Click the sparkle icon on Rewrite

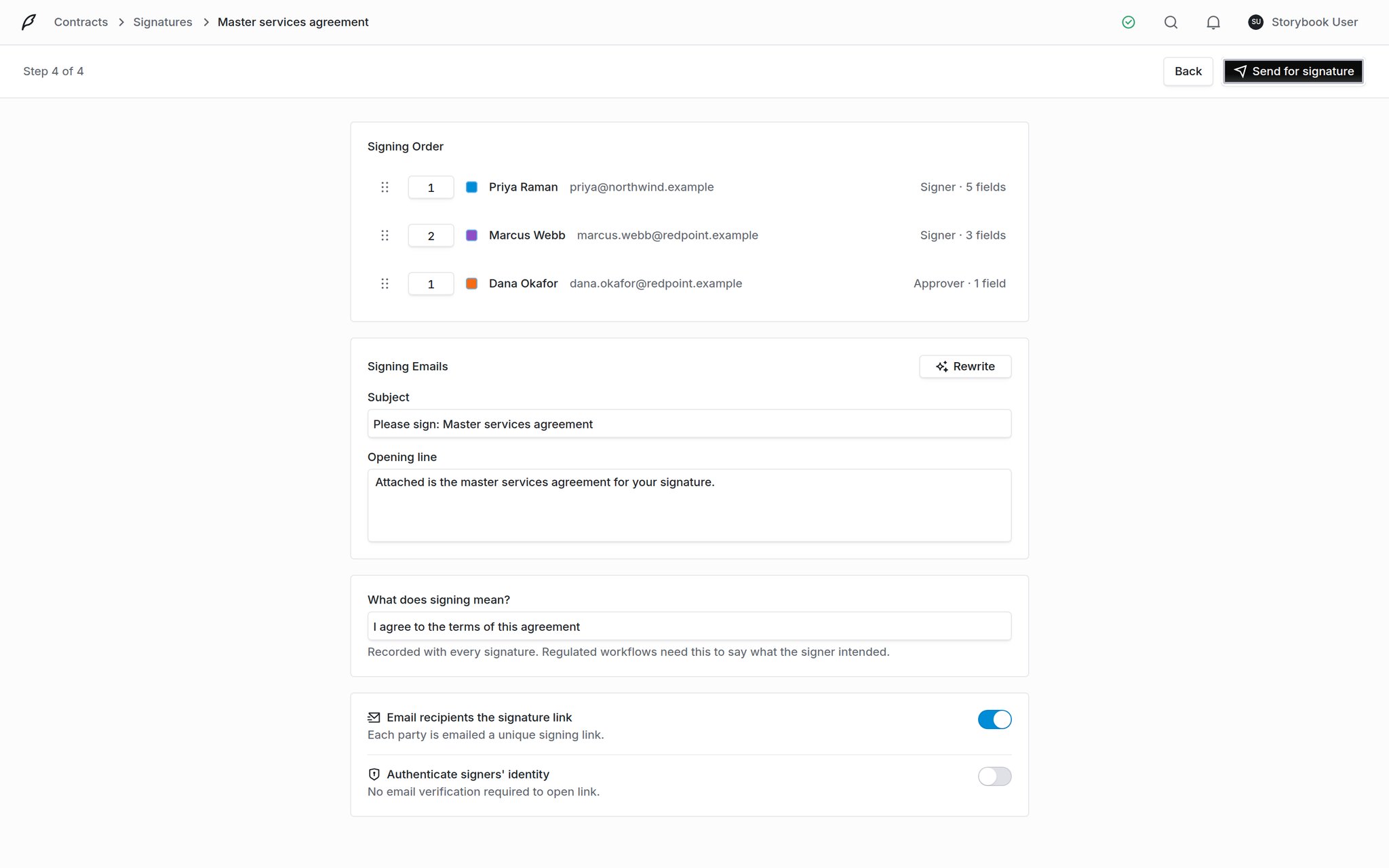942,366
